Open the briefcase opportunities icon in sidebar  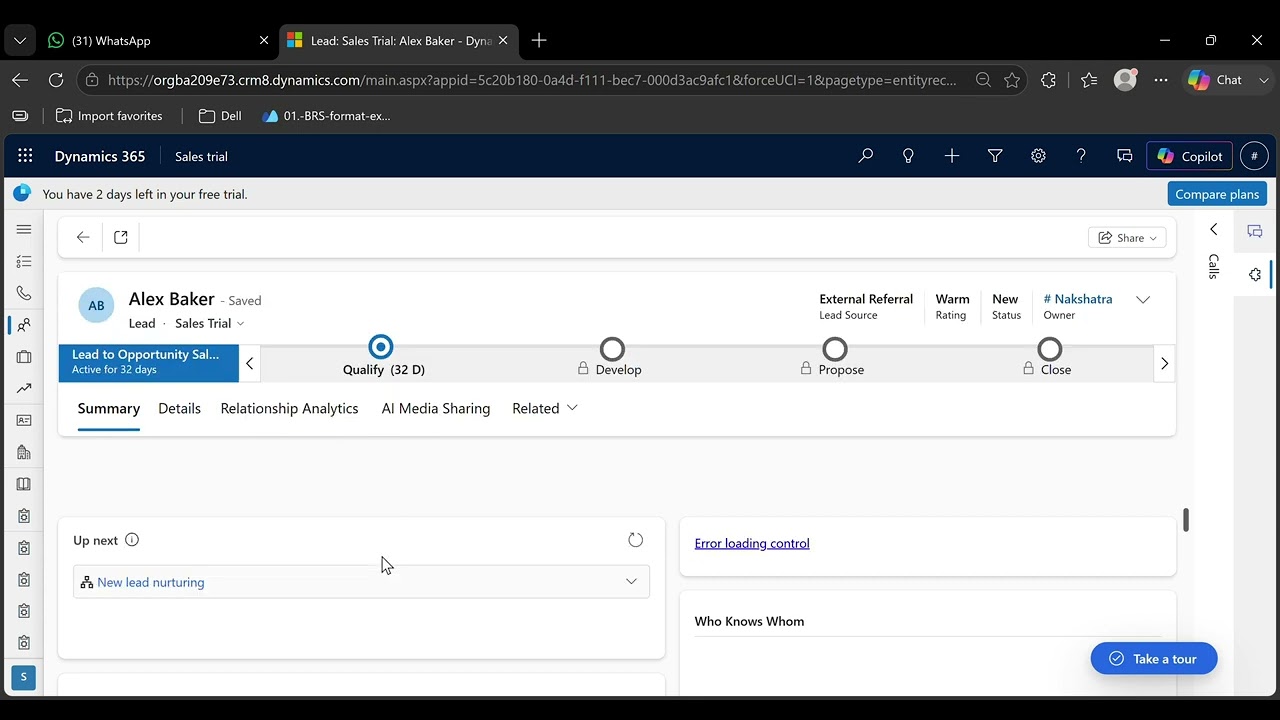pyautogui.click(x=24, y=357)
